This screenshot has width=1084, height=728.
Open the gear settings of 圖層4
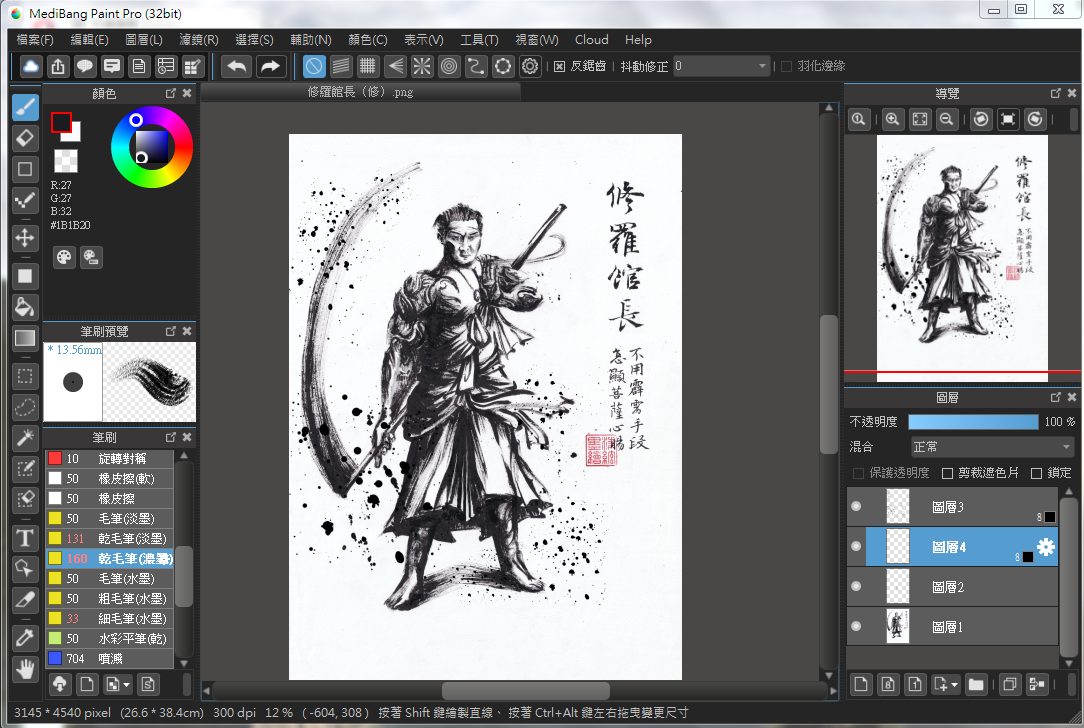[1046, 546]
